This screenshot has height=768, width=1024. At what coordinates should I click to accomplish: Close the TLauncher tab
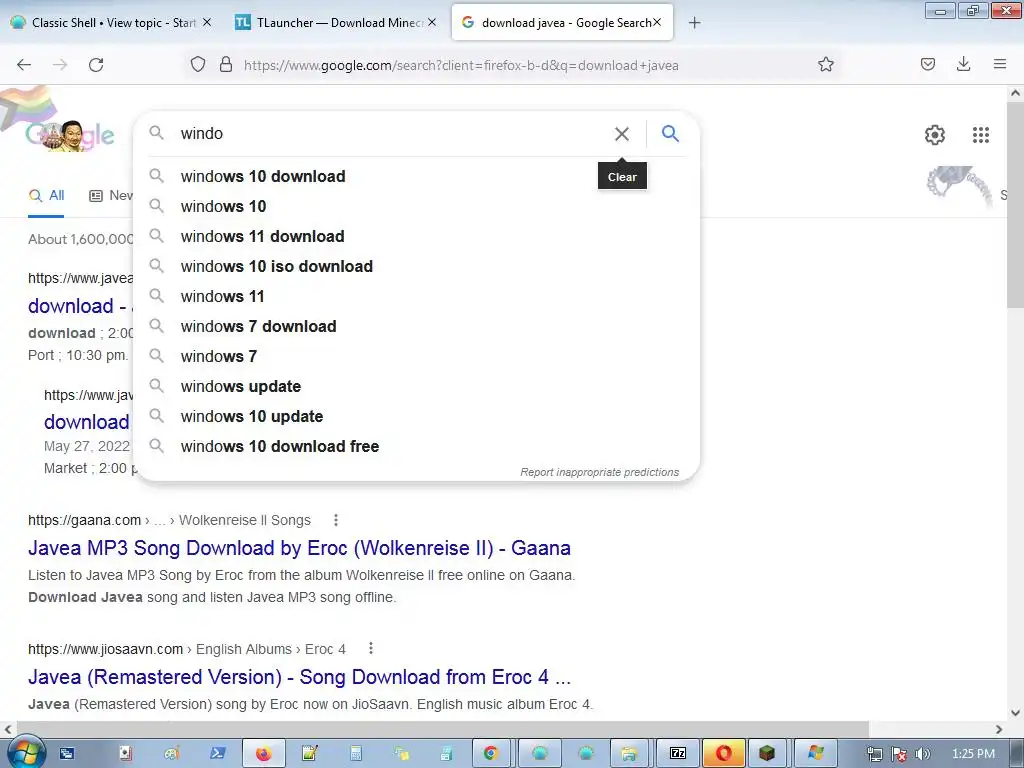(x=432, y=22)
